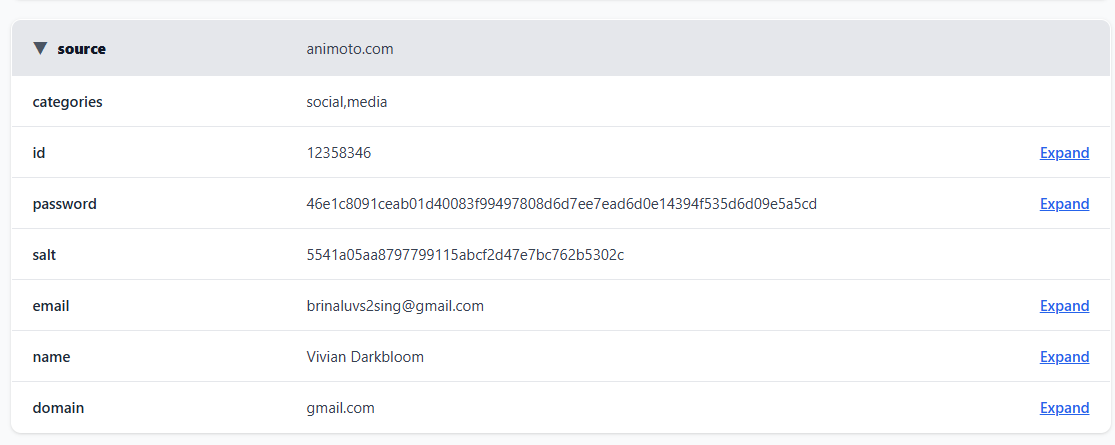Viewport: 1115px width, 445px height.
Task: Click the password hash value
Action: click(561, 204)
